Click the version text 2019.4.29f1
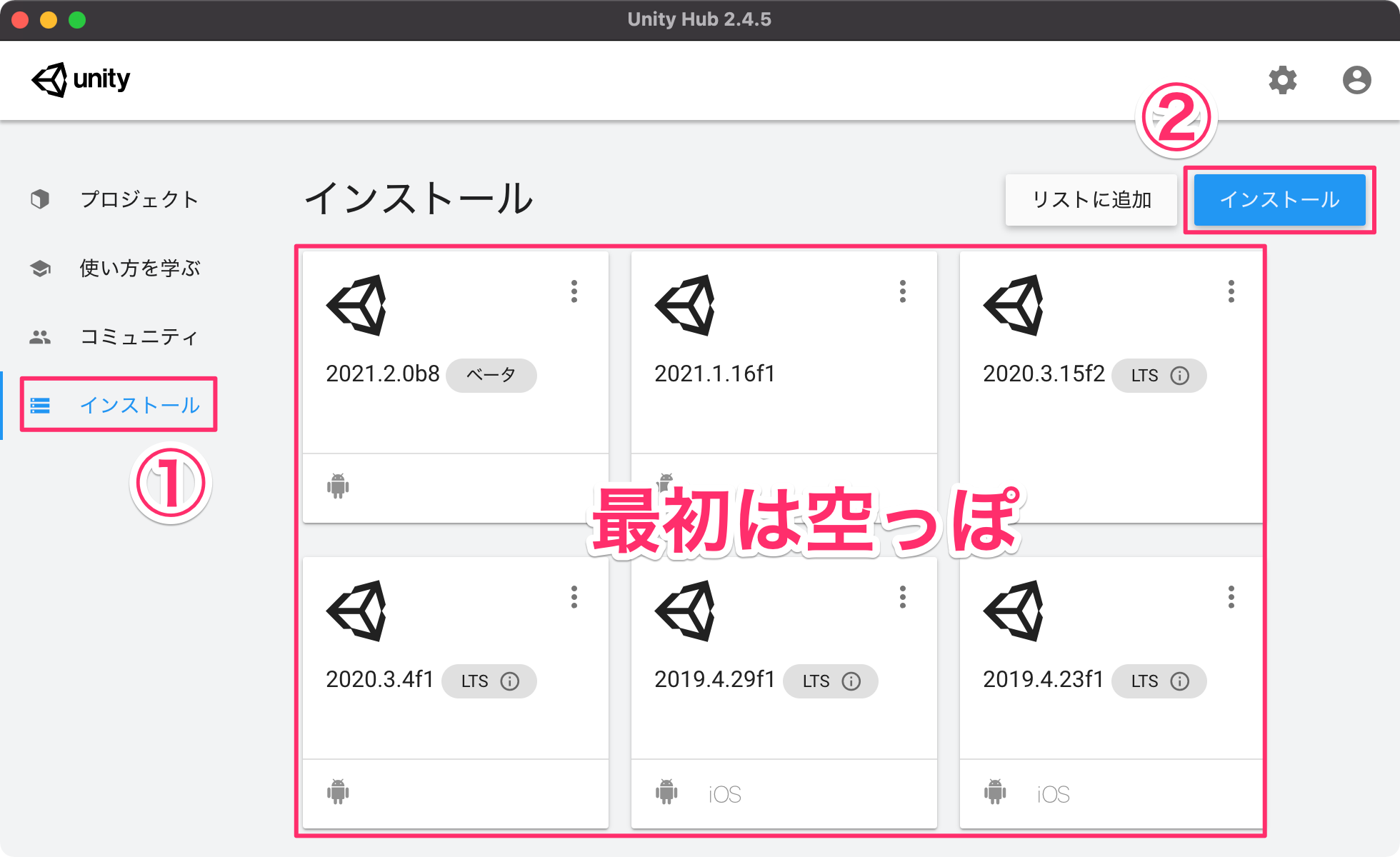Screen dimensions: 1400x857 (x=715, y=679)
